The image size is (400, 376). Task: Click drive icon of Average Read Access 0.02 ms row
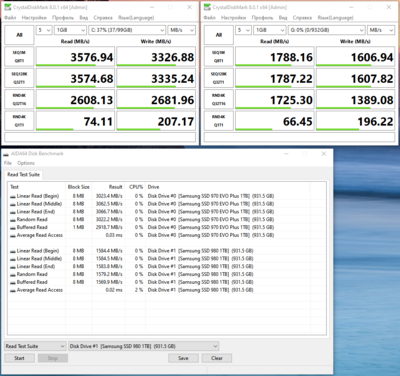(x=13, y=290)
